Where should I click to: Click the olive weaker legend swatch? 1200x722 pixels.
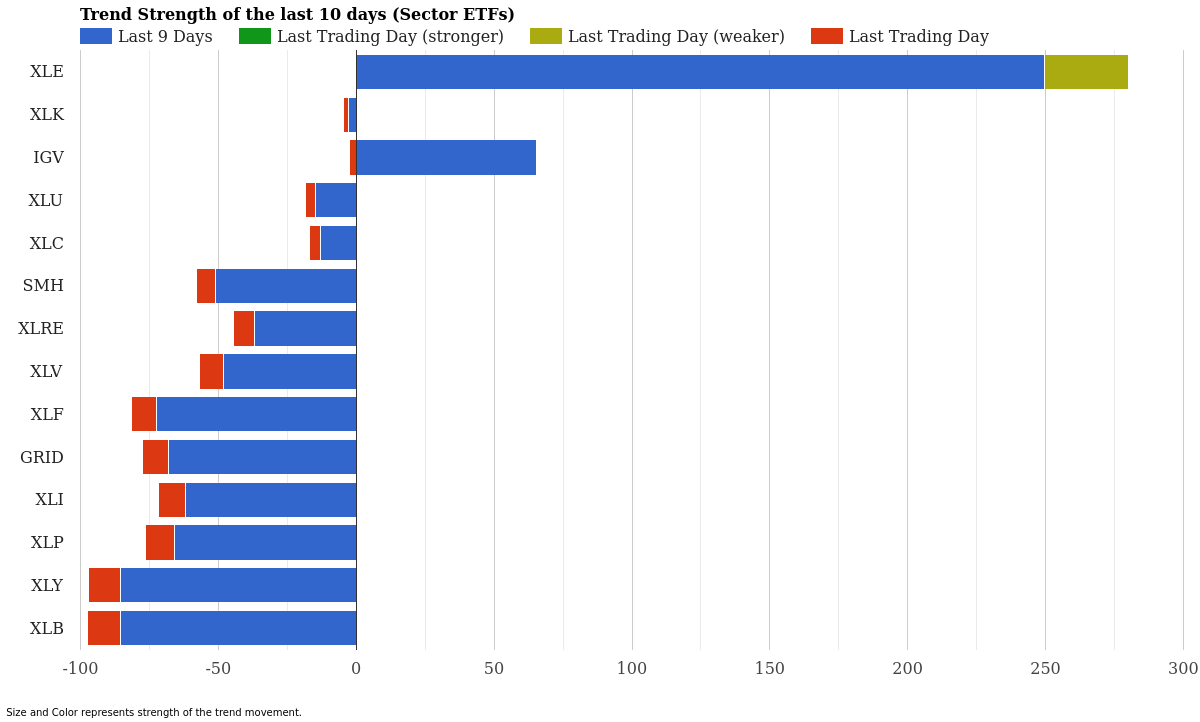pyautogui.click(x=546, y=36)
